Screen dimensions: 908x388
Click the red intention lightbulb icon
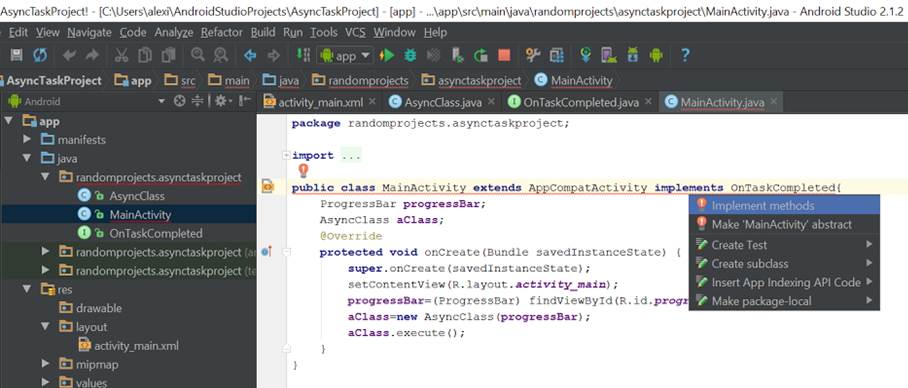tap(303, 171)
